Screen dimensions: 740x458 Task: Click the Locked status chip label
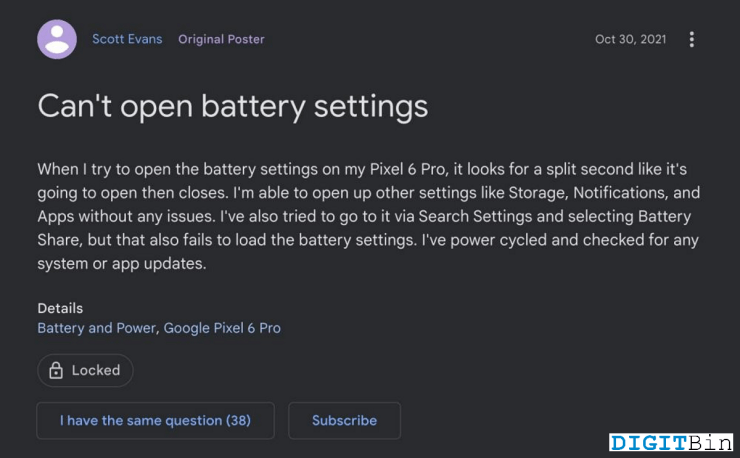96,371
